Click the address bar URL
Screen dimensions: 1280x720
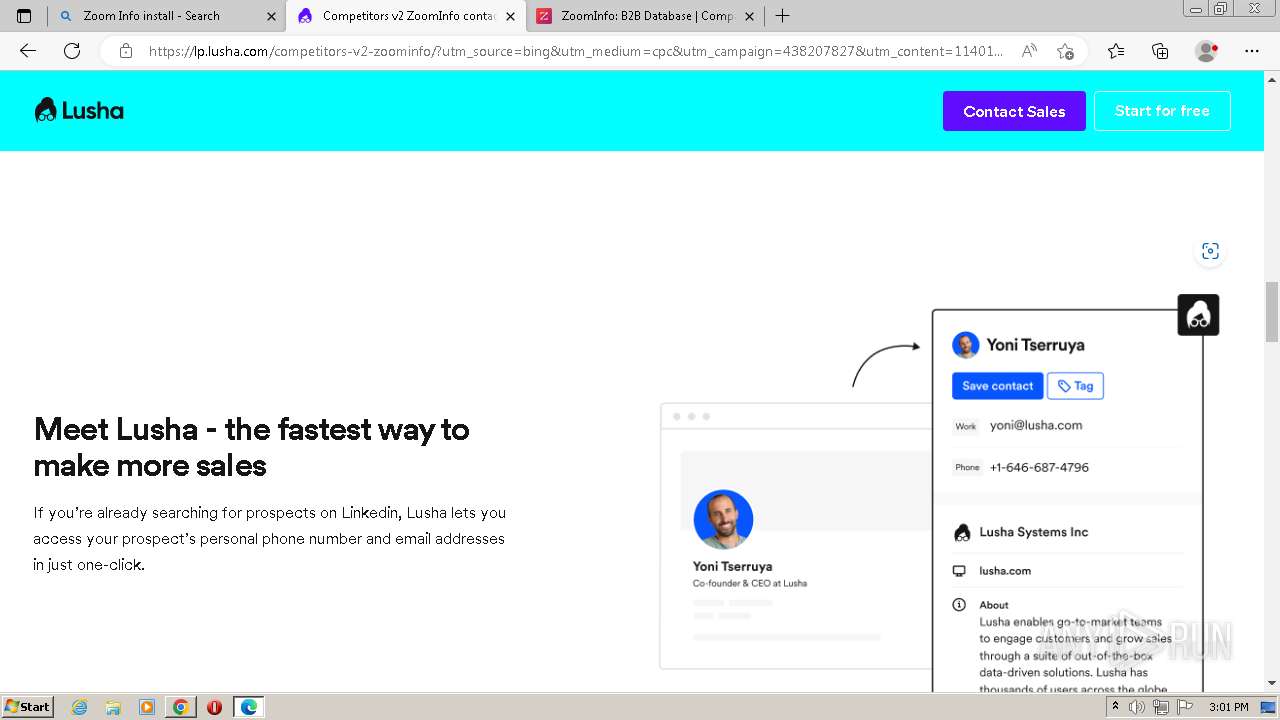pos(575,51)
